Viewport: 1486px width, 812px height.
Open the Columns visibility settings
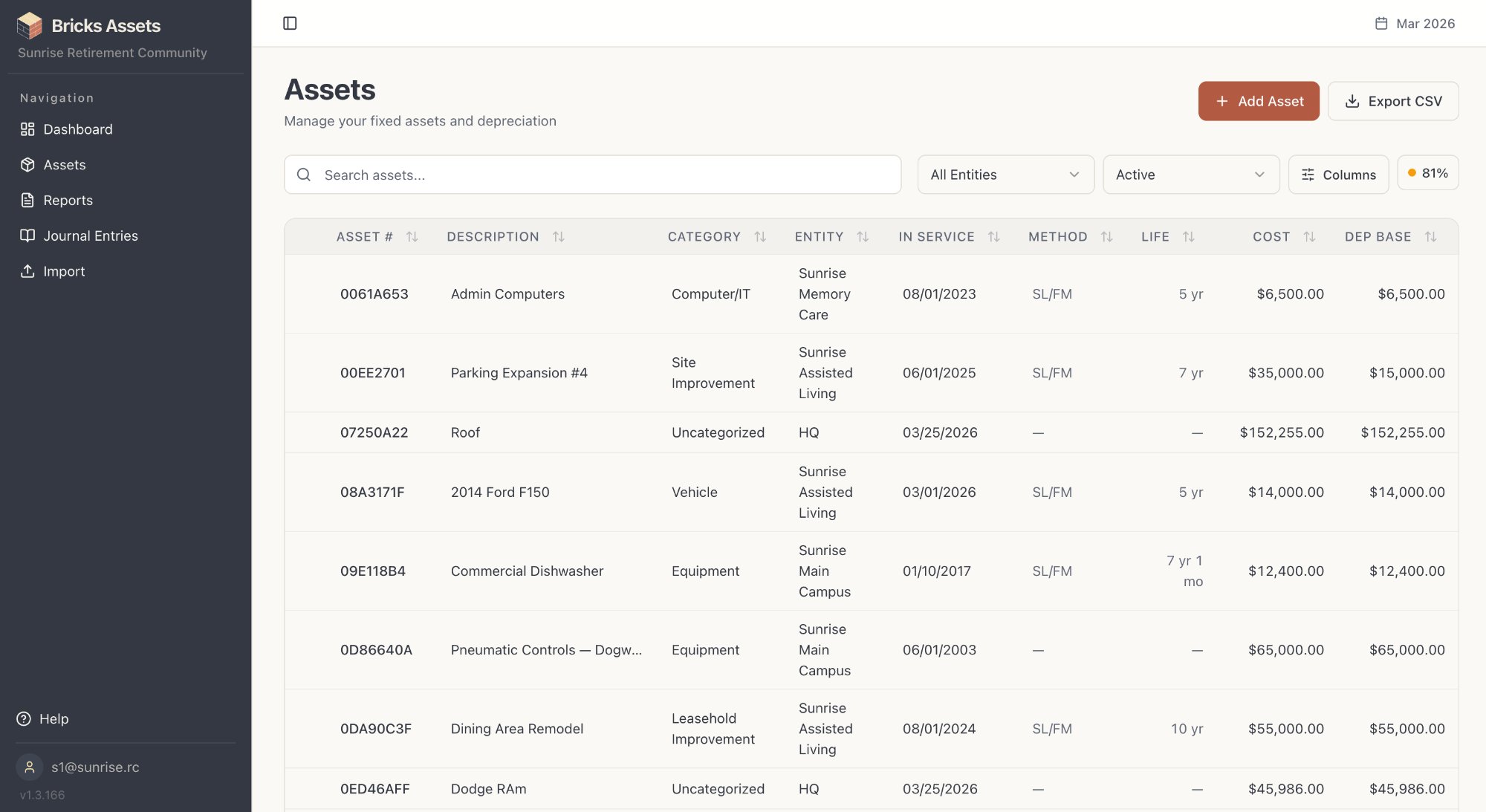(1338, 174)
